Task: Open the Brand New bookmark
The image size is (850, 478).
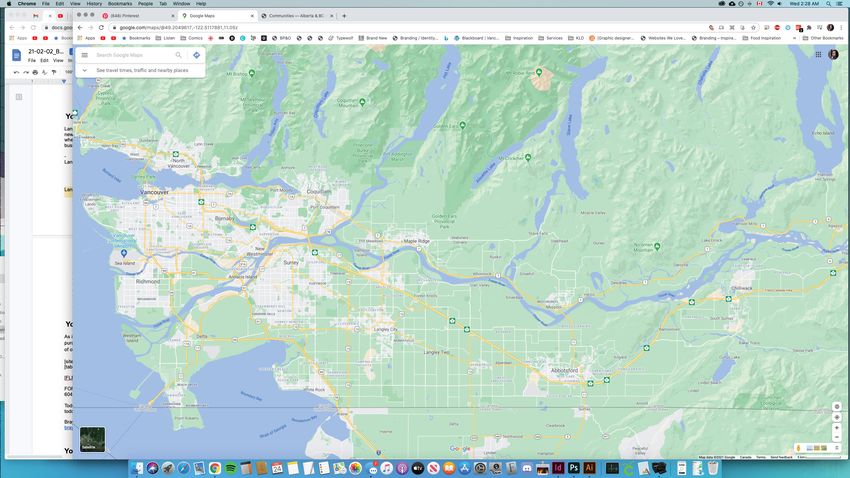Action: [x=373, y=38]
